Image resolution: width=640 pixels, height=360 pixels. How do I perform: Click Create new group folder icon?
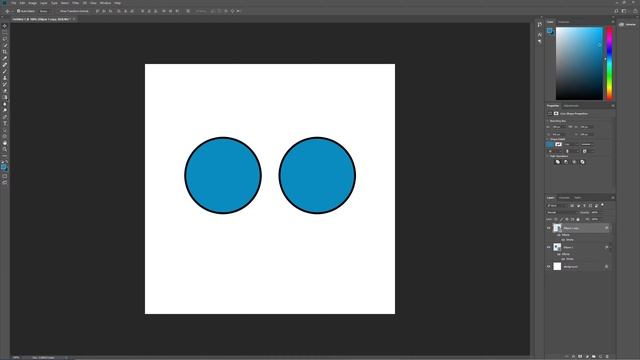pos(593,356)
